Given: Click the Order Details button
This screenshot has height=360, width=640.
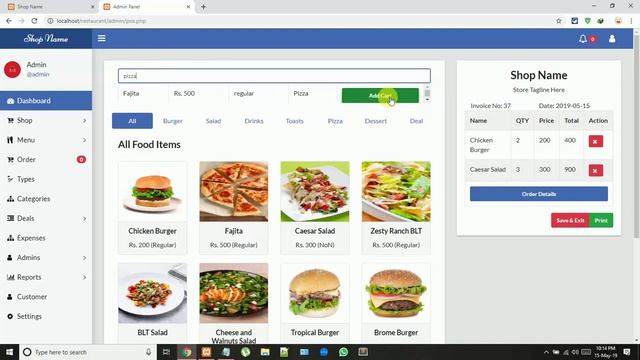Looking at the screenshot, I should (539, 194).
